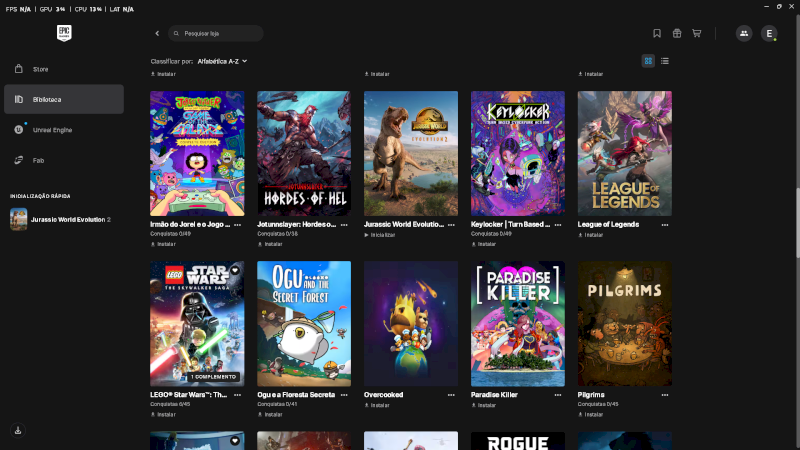This screenshot has width=800, height=450.
Task: Click Iniciar under Jurassic World Evolution
Action: tap(380, 235)
